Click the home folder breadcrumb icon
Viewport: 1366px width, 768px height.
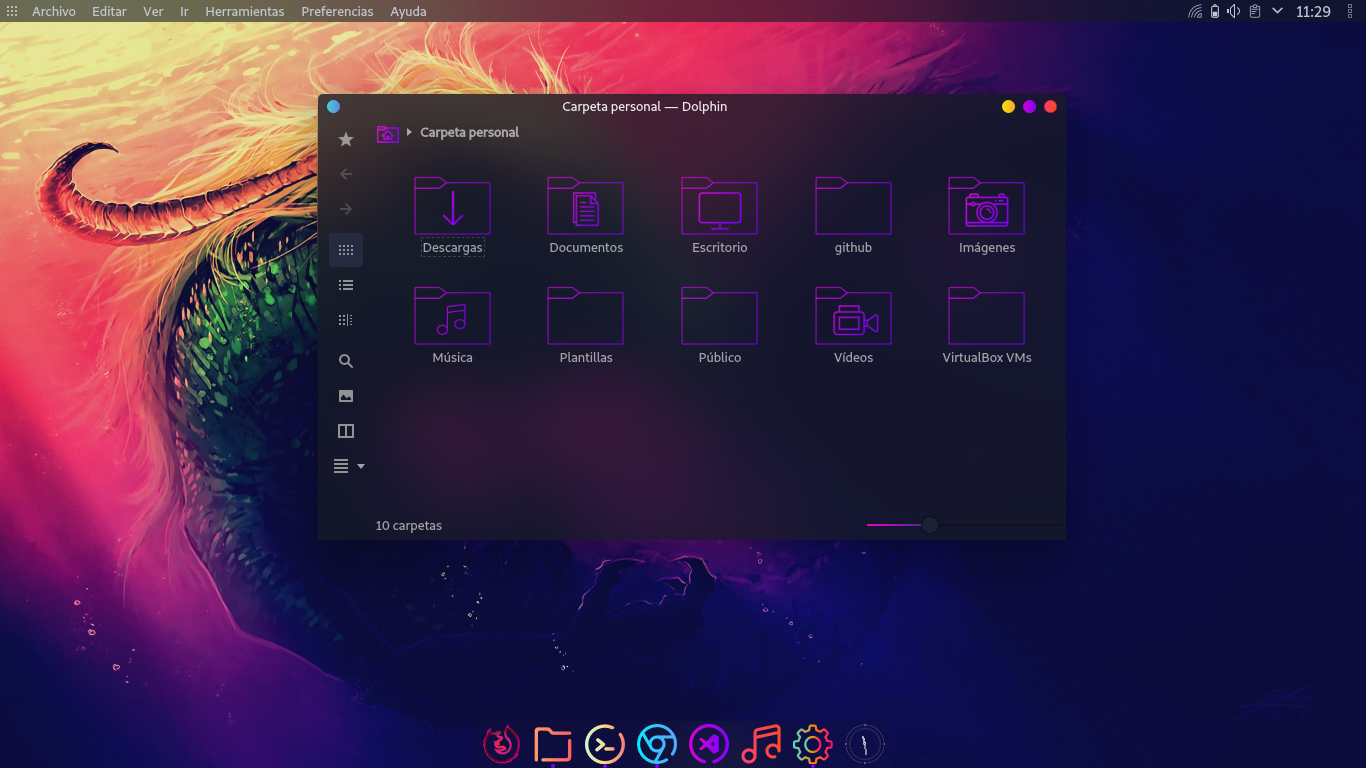coord(388,133)
